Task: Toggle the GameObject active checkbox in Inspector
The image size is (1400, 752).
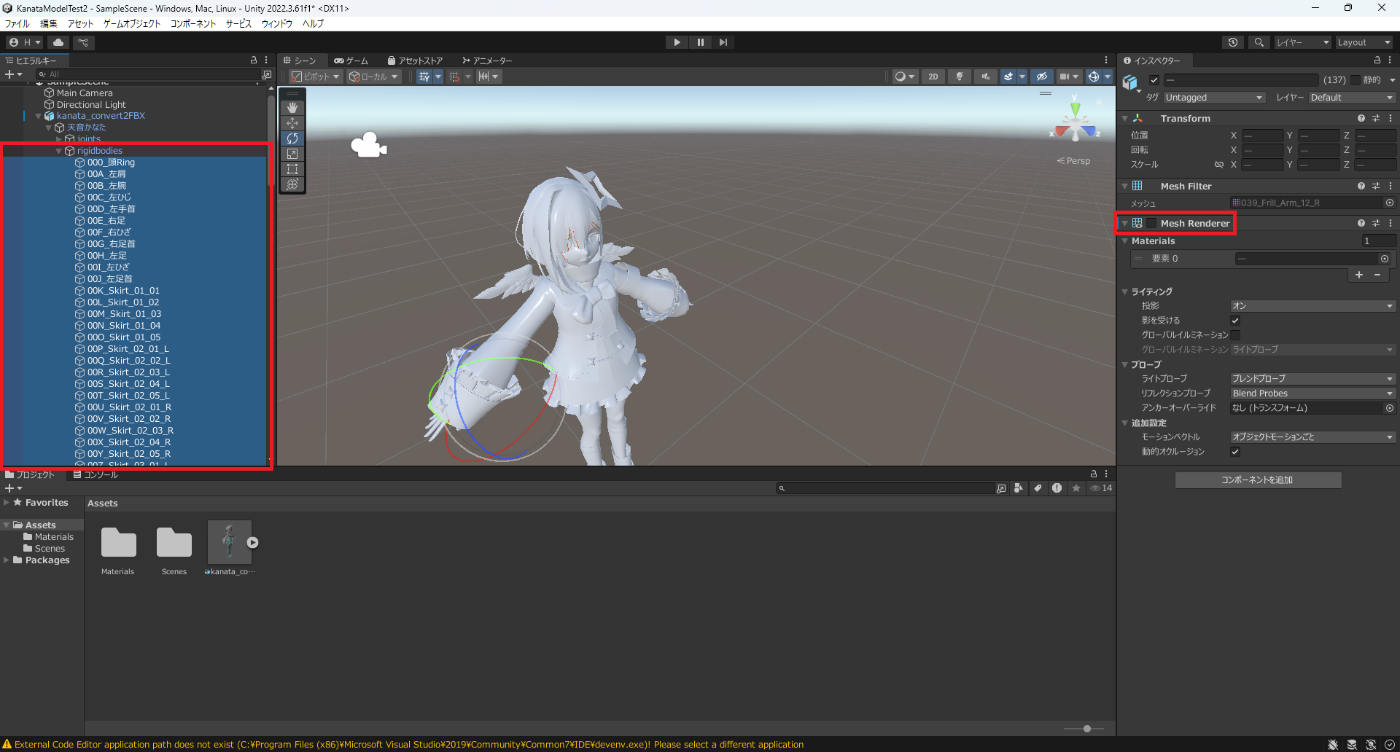Action: pyautogui.click(x=1154, y=80)
